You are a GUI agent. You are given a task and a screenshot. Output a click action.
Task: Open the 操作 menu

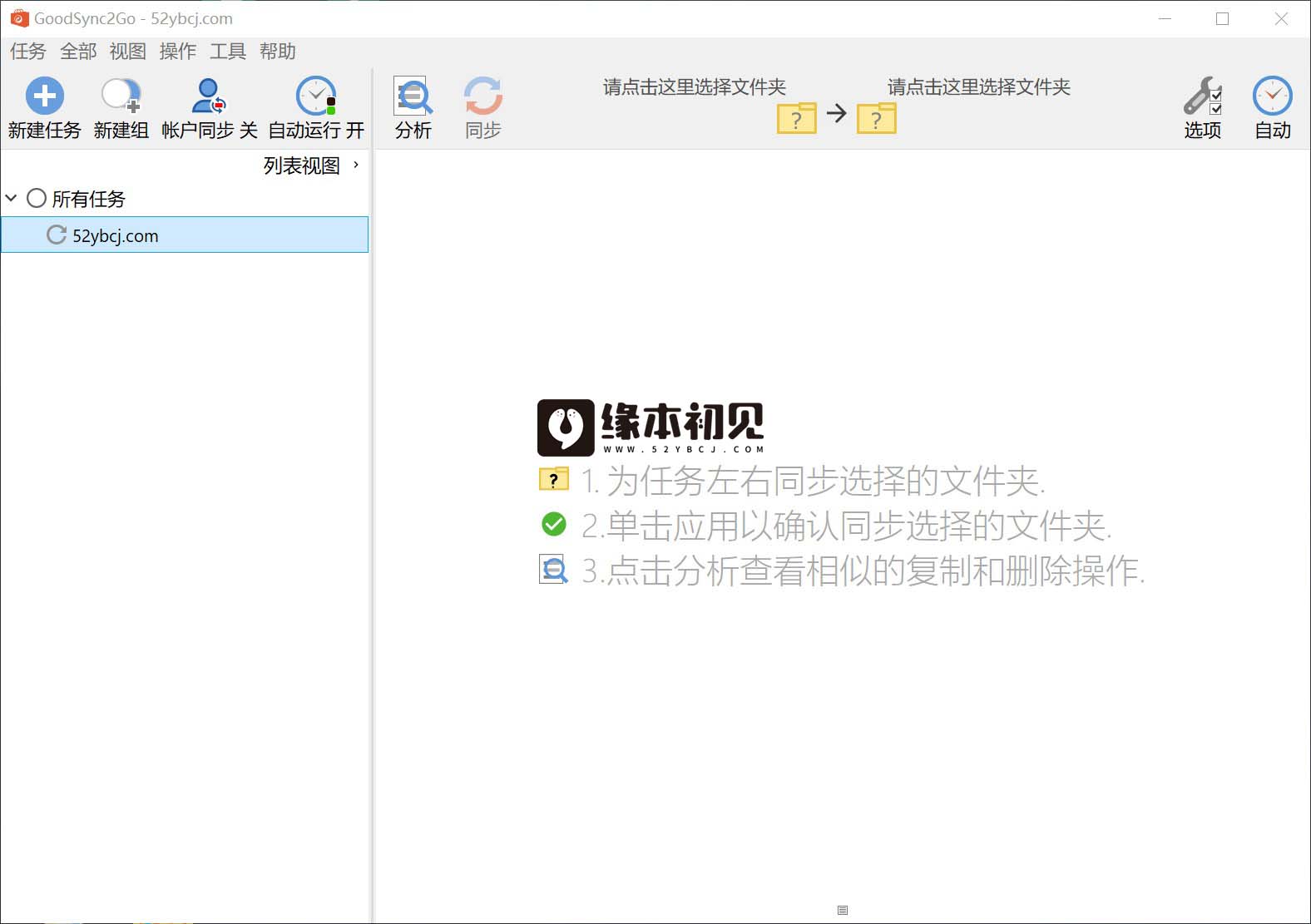pos(178,52)
